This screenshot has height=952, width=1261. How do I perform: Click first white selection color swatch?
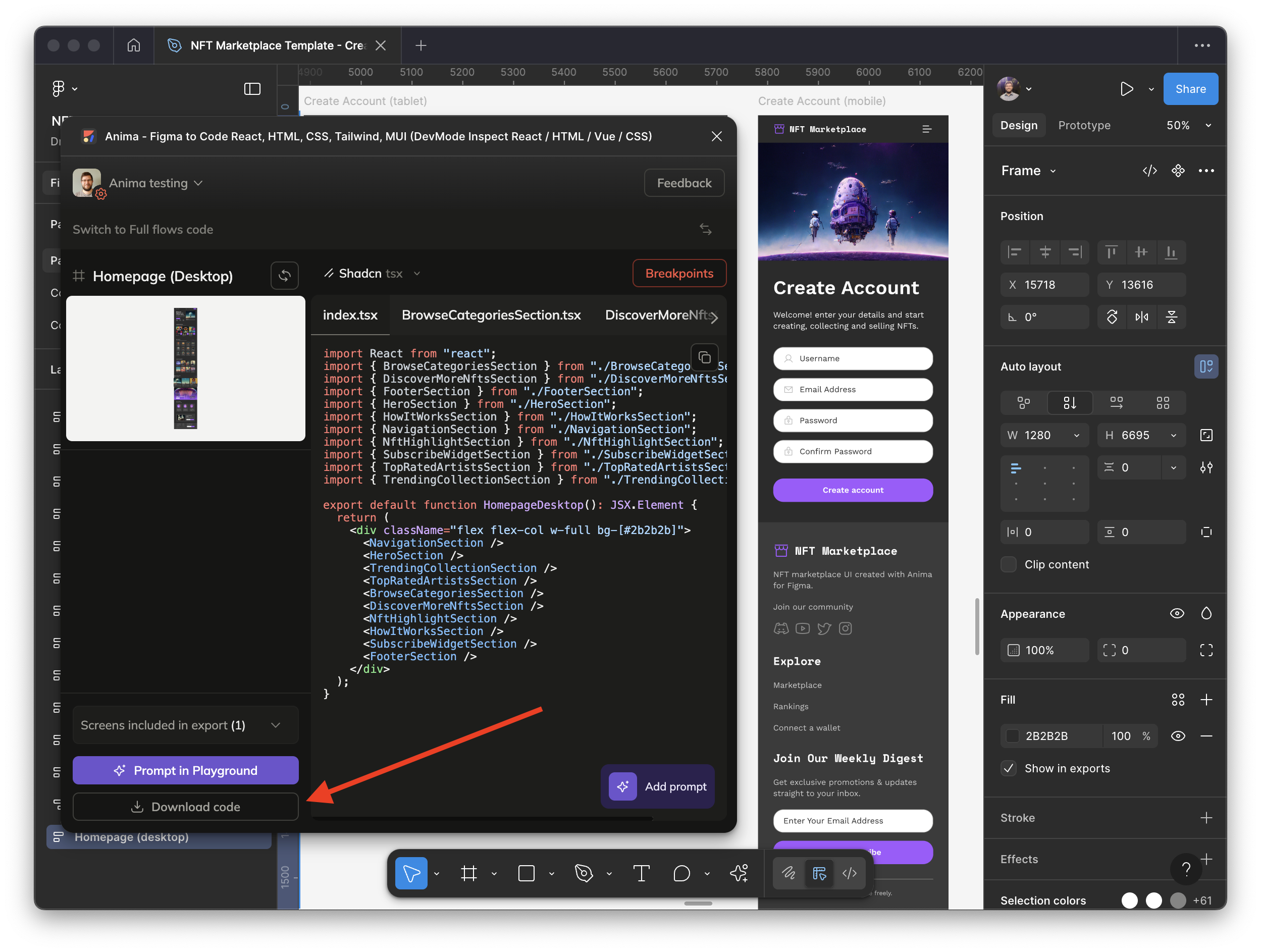1129,900
